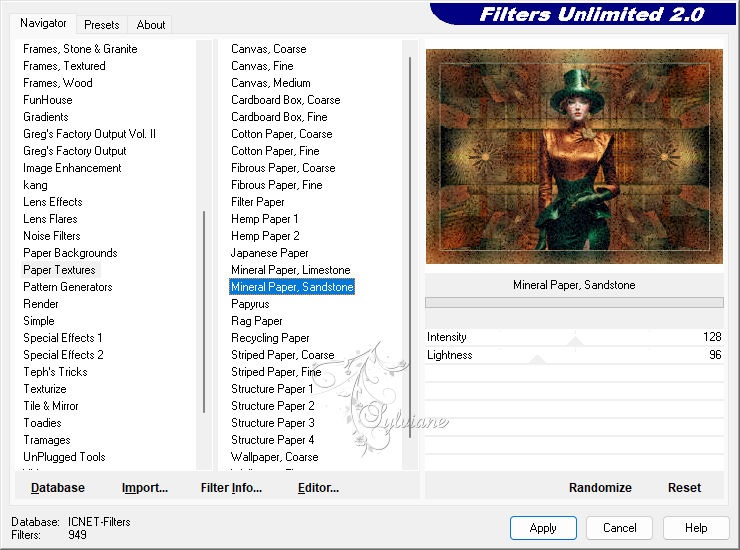
Task: Select 'Mineral Paper, Sandstone' filter
Action: [292, 287]
